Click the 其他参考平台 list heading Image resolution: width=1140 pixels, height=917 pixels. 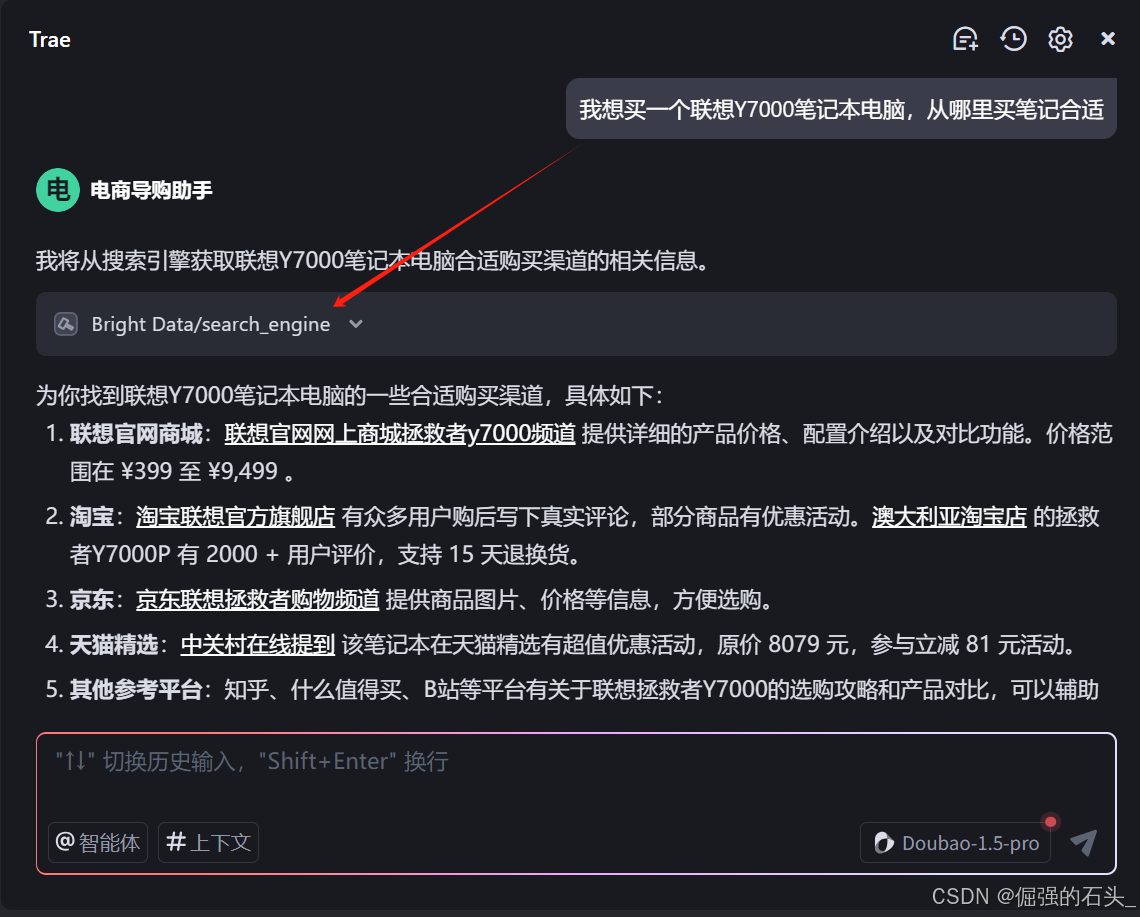pyautogui.click(x=136, y=690)
